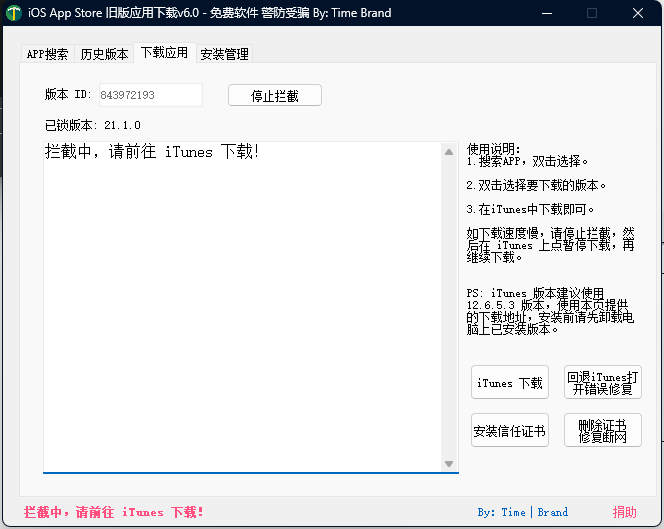664x529 pixels.
Task: Click the 已锁版本: 21.1.0 label
Action: point(93,125)
